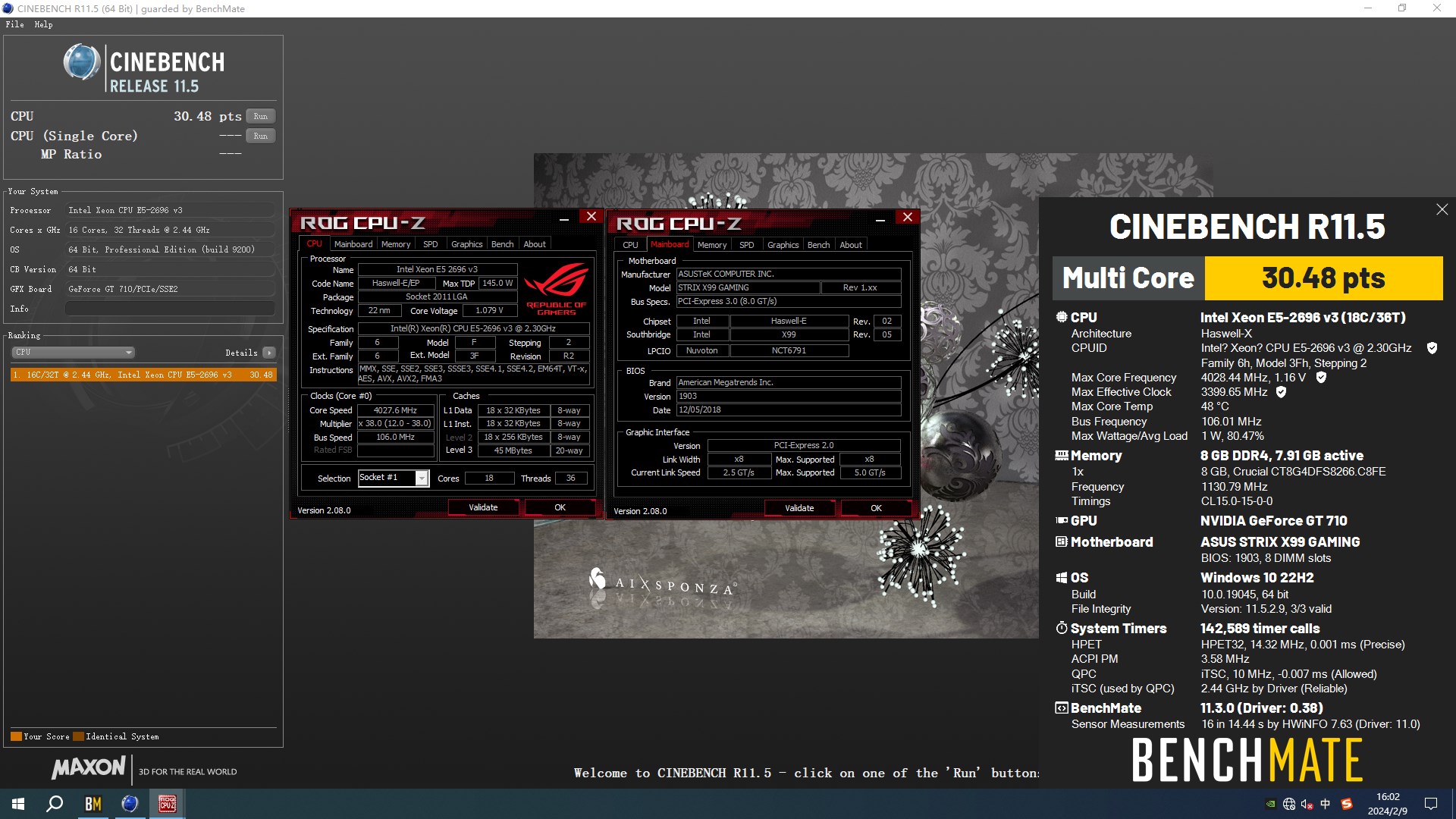Screen dimensions: 1456x819
Task: Click the BenchMate code icon in panel
Action: coord(1062,708)
